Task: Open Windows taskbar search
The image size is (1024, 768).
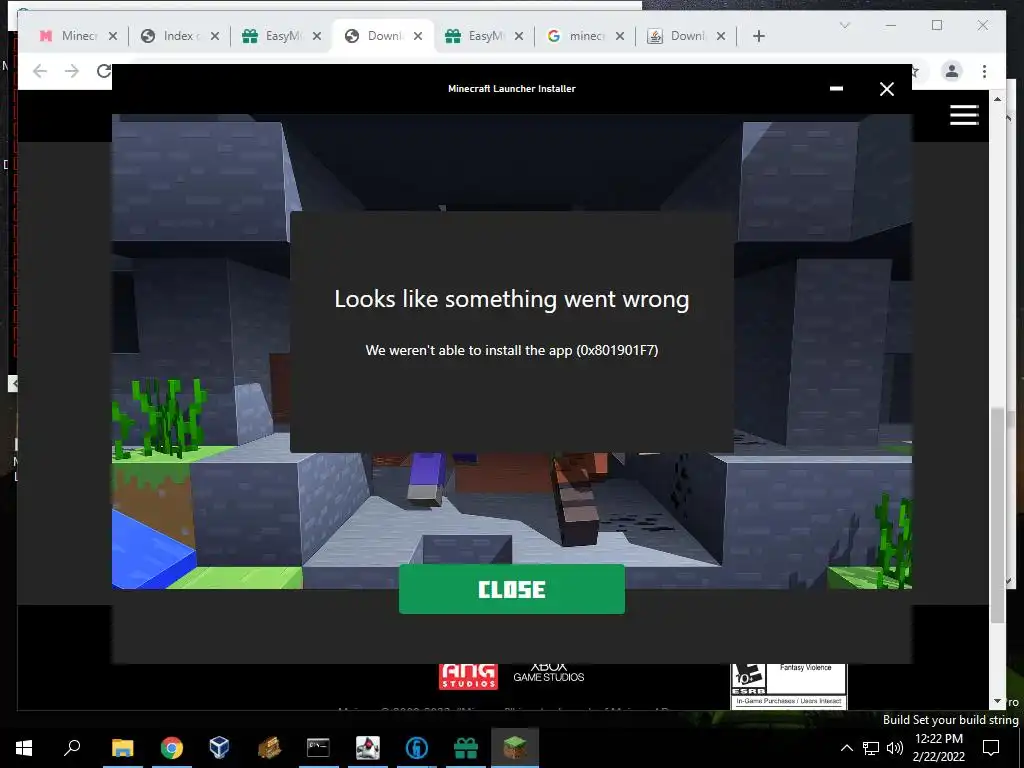Action: tap(72, 748)
